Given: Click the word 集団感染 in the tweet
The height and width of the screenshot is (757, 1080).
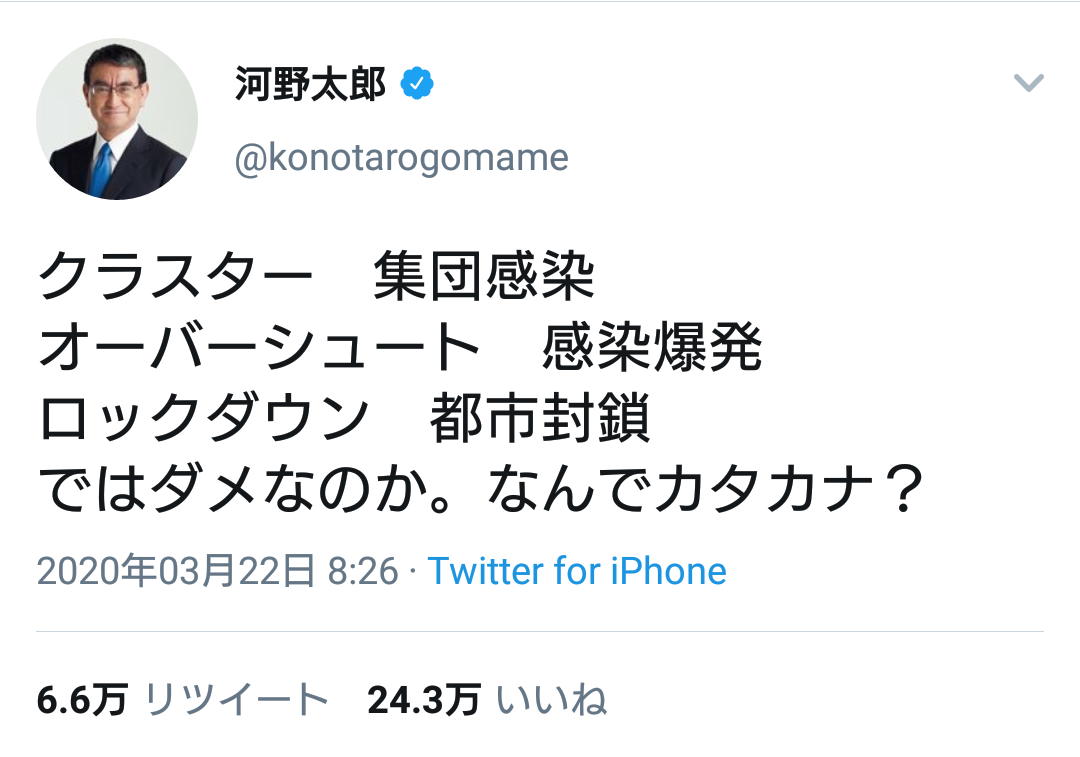Looking at the screenshot, I should 484,279.
